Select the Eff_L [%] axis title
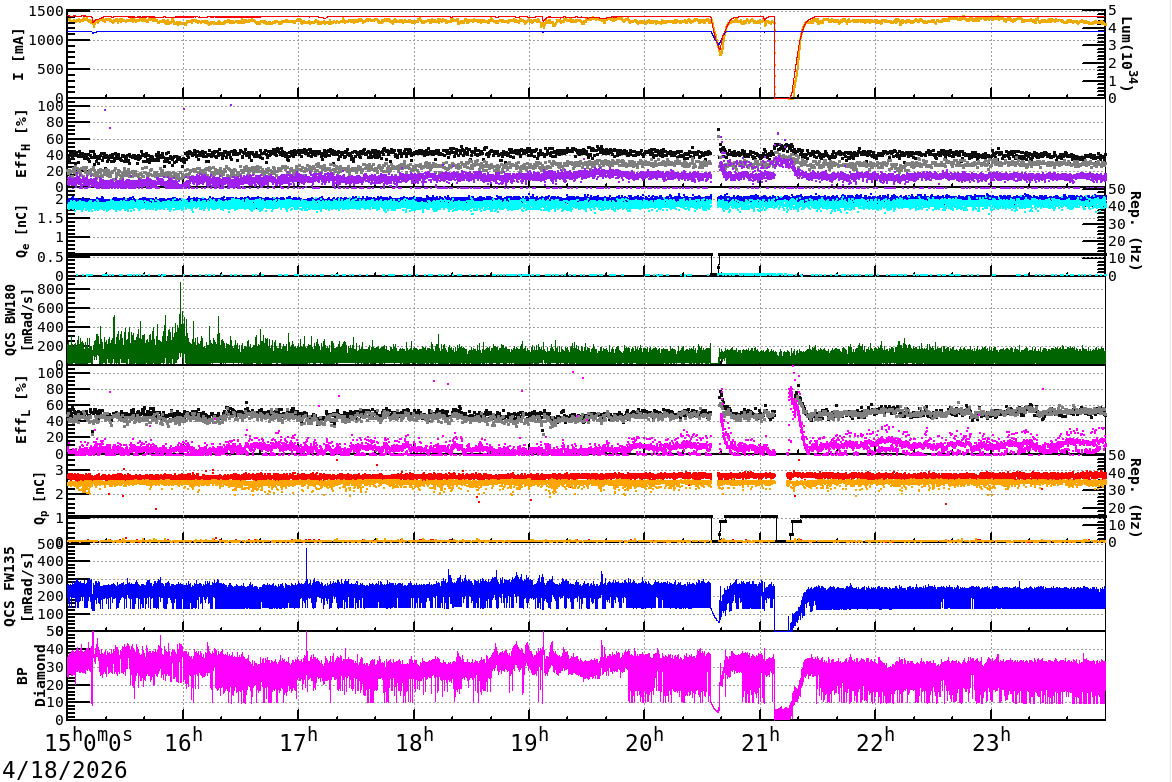 point(21,410)
